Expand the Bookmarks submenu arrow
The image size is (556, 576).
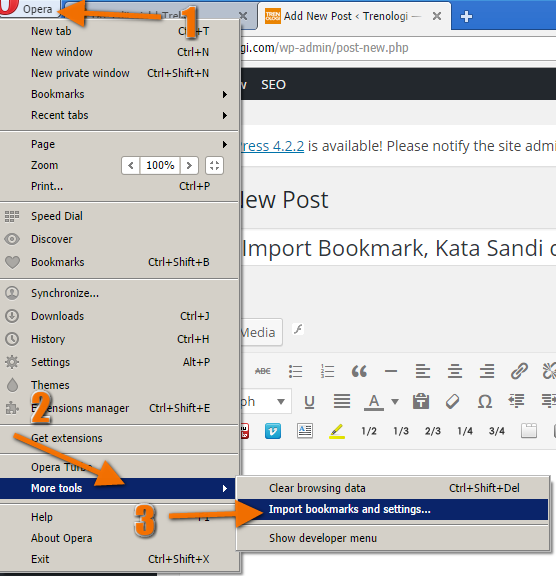point(225,94)
